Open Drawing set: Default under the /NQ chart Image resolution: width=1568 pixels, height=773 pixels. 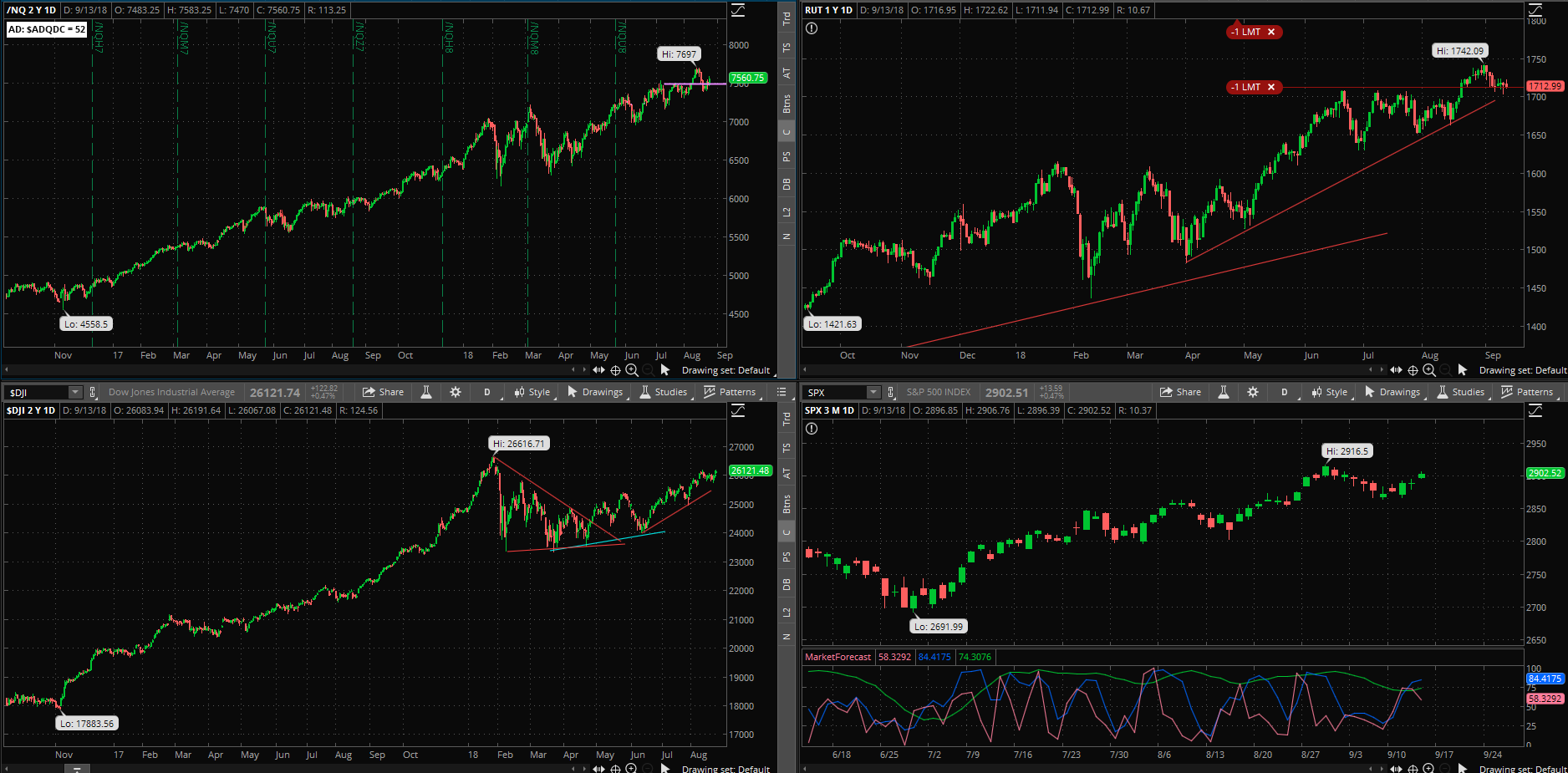point(725,370)
